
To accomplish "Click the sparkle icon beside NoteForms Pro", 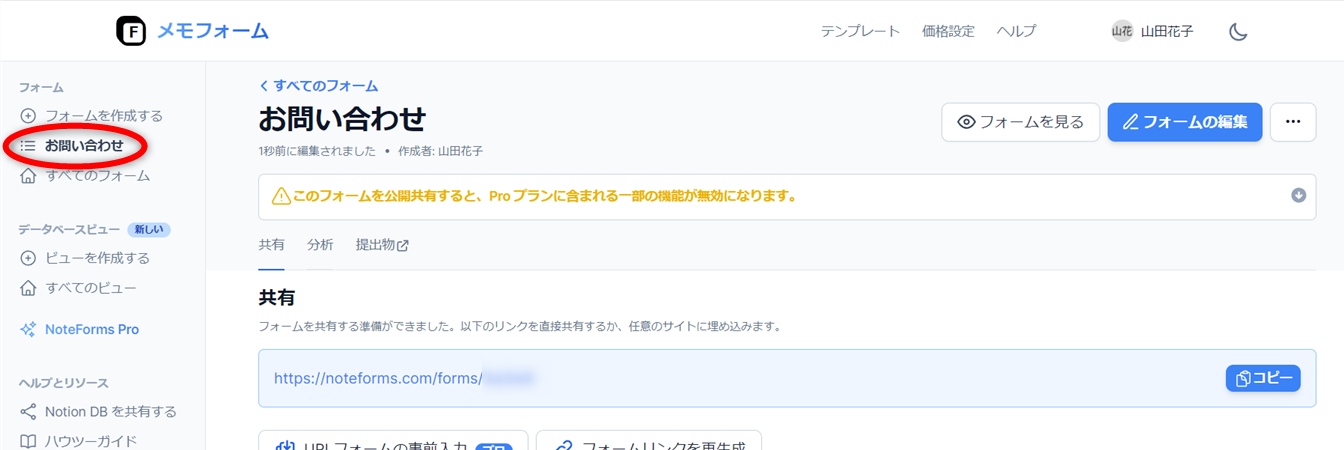I will [x=28, y=329].
